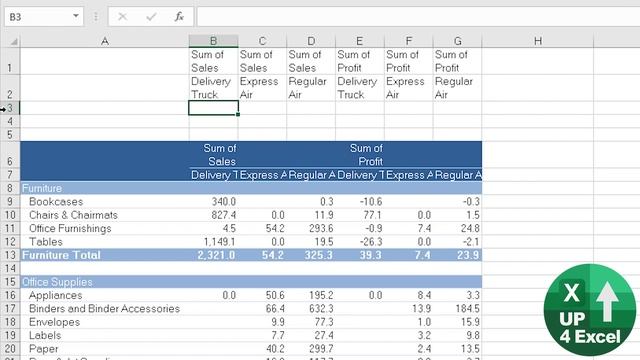
Task: Click value 632.3 in Binders row
Action: click(x=321, y=309)
